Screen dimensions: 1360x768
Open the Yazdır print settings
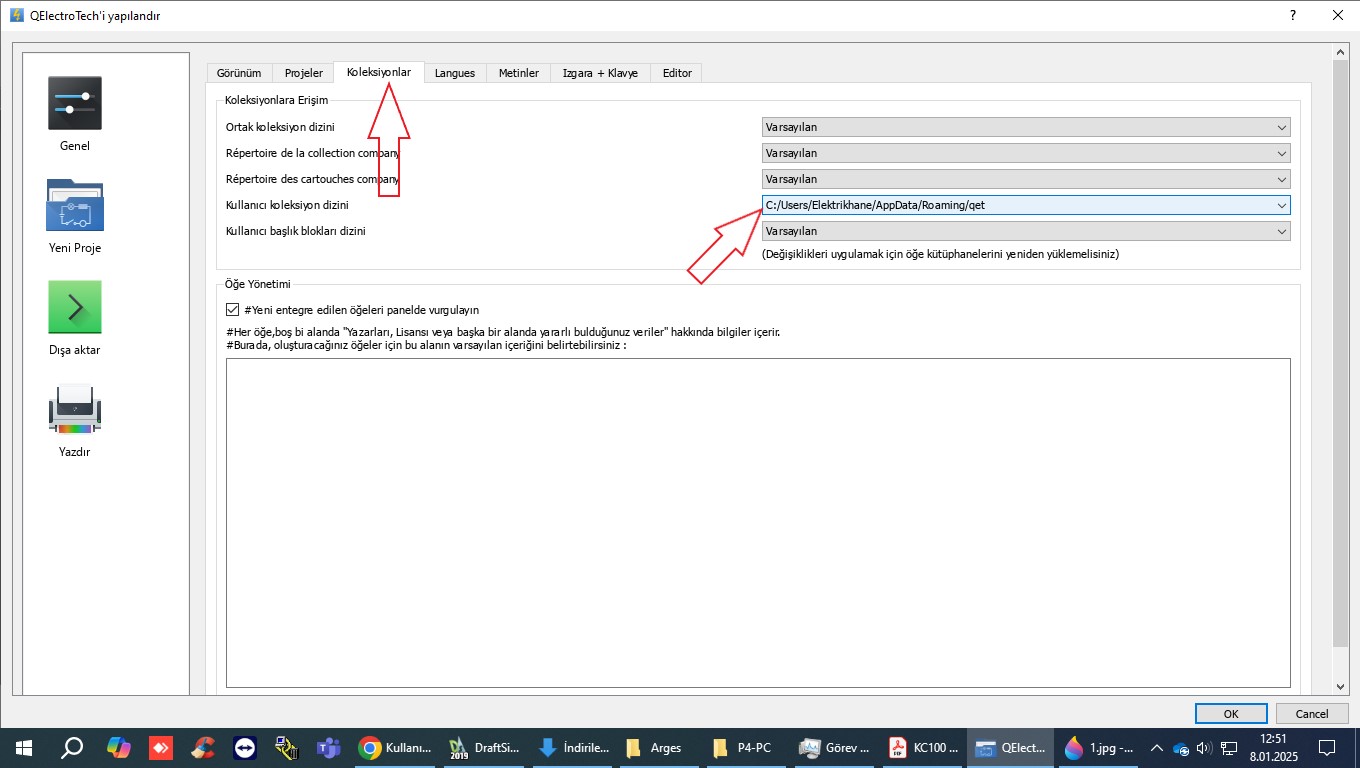coord(75,420)
